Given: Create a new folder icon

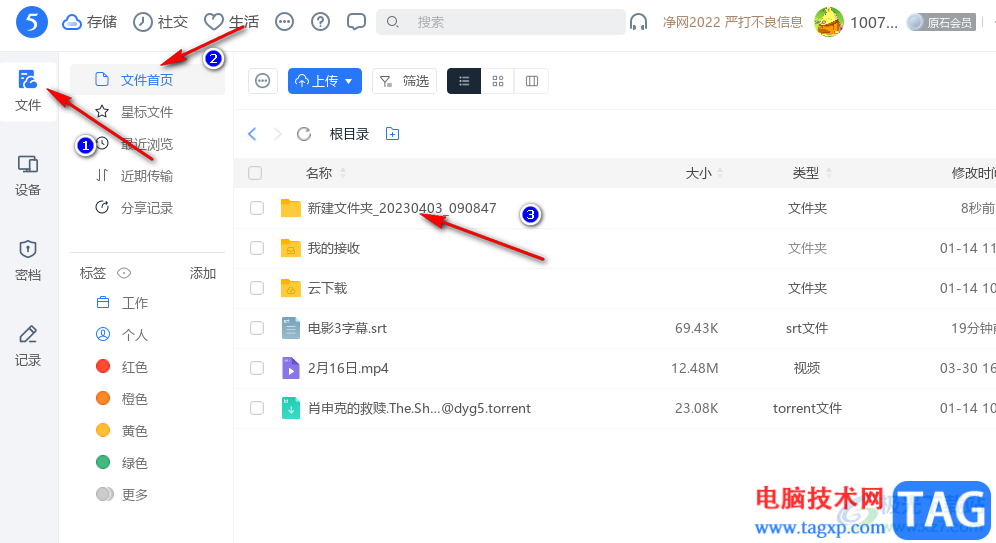Looking at the screenshot, I should click(x=393, y=134).
